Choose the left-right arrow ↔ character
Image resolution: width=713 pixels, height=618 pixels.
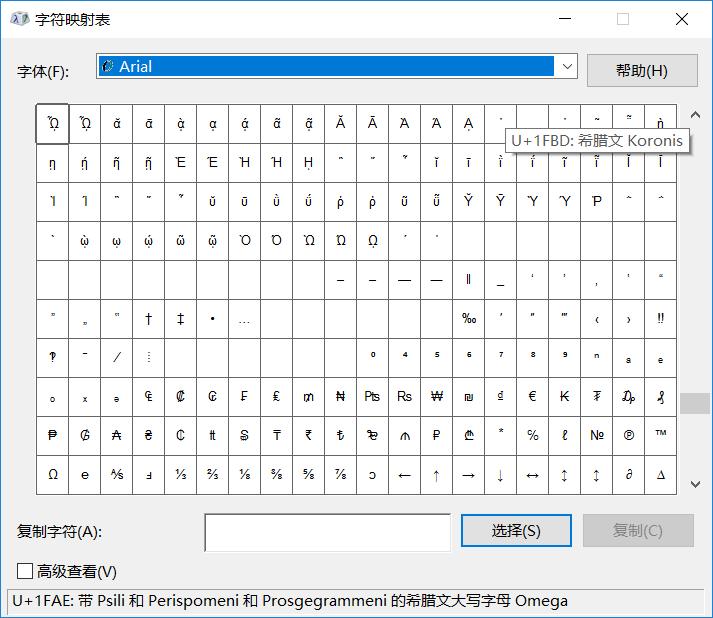tap(532, 475)
